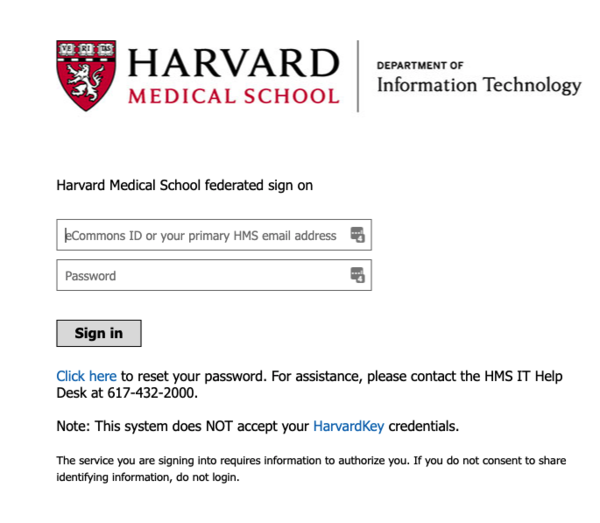Focus the Password input field
600x523 pixels.
tap(214, 275)
